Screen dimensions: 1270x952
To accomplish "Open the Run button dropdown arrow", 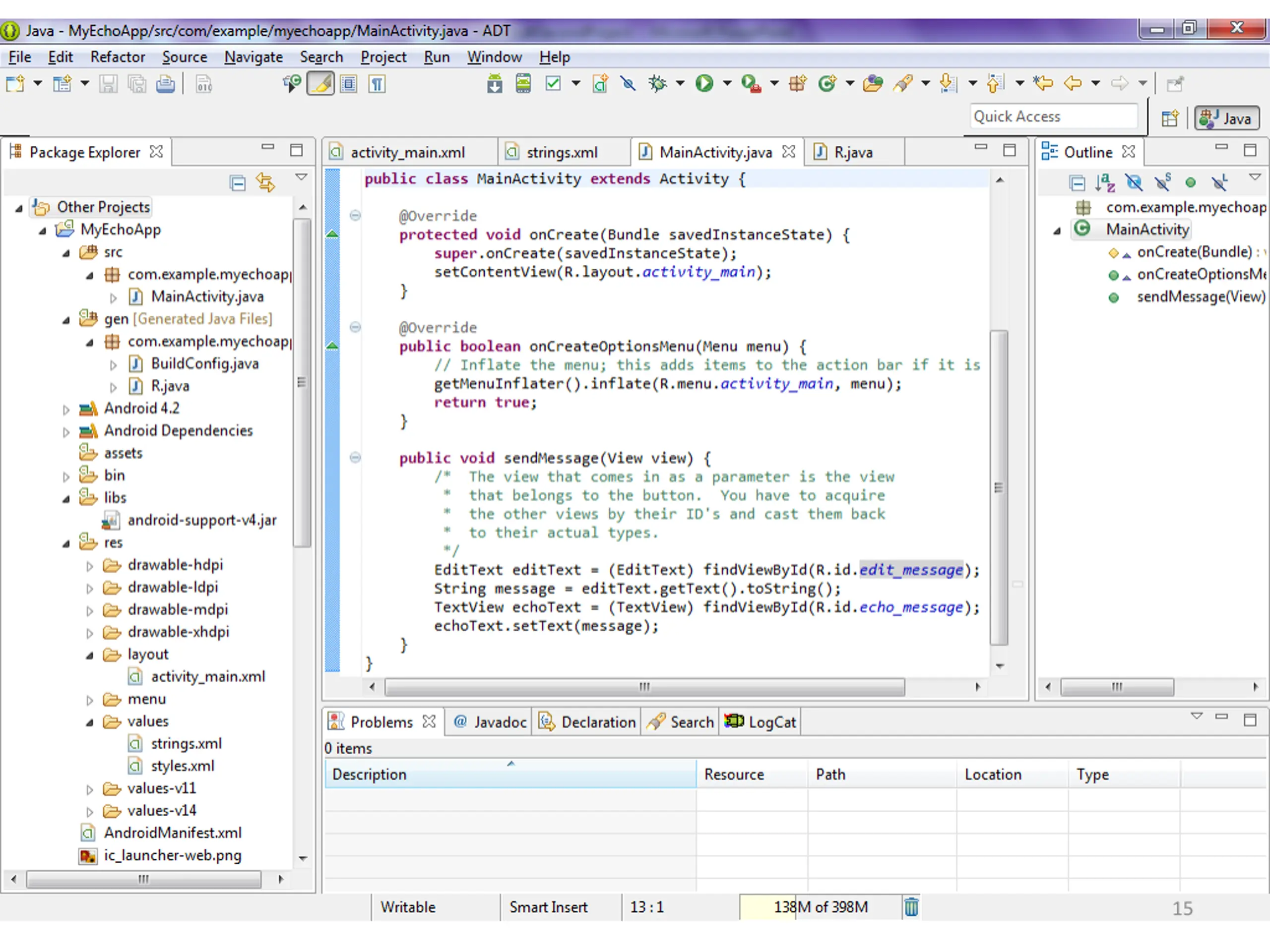I will [727, 84].
